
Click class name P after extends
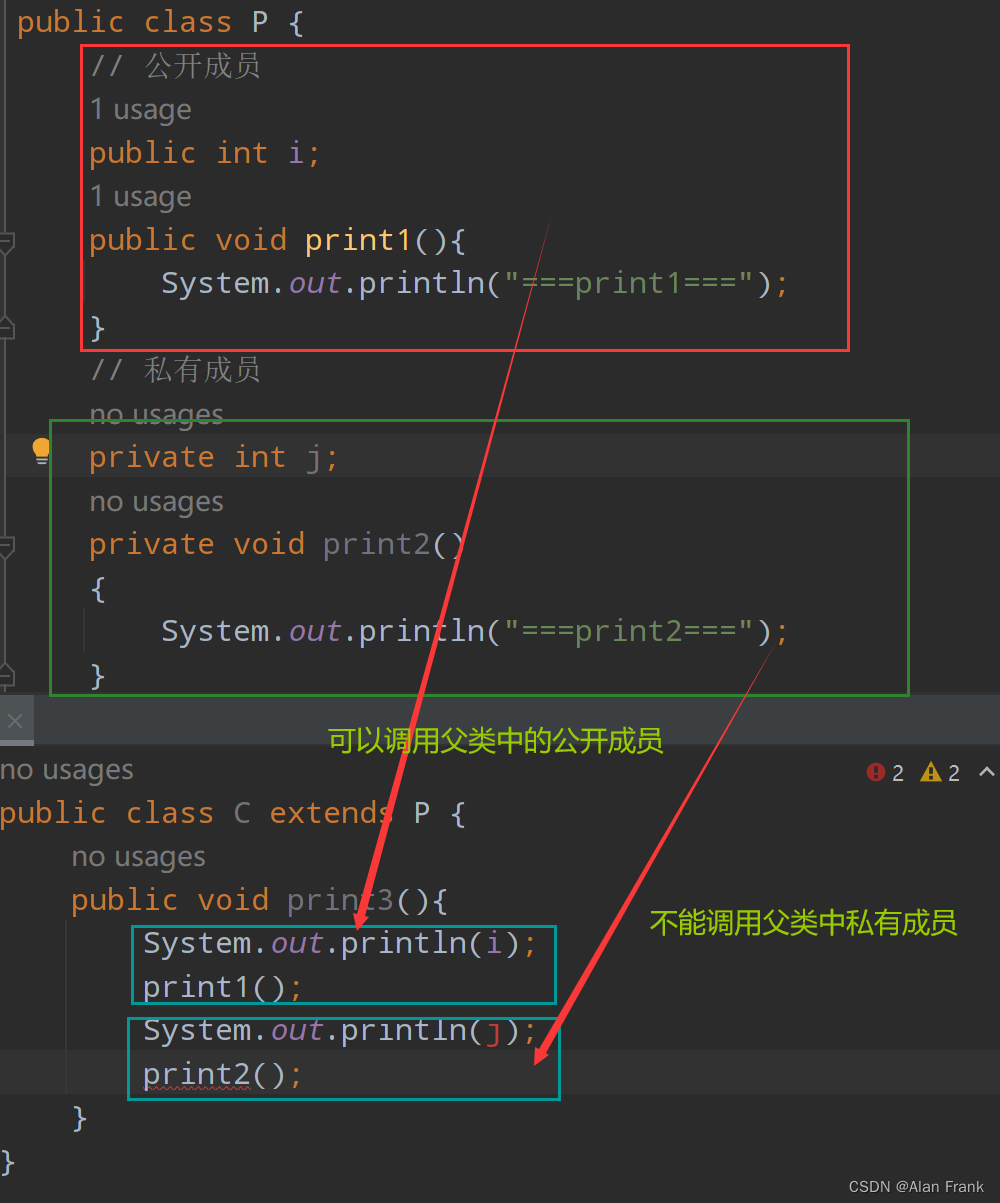tap(422, 813)
